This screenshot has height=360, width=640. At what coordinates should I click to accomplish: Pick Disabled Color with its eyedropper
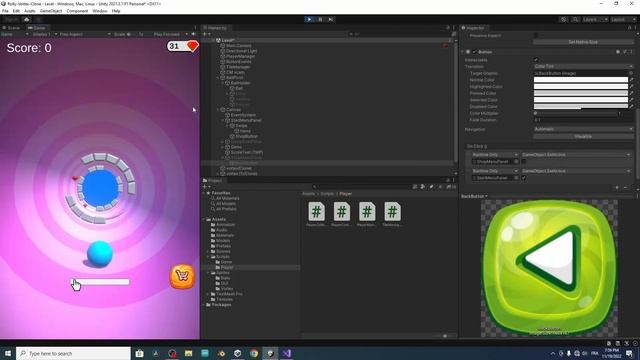click(x=631, y=107)
